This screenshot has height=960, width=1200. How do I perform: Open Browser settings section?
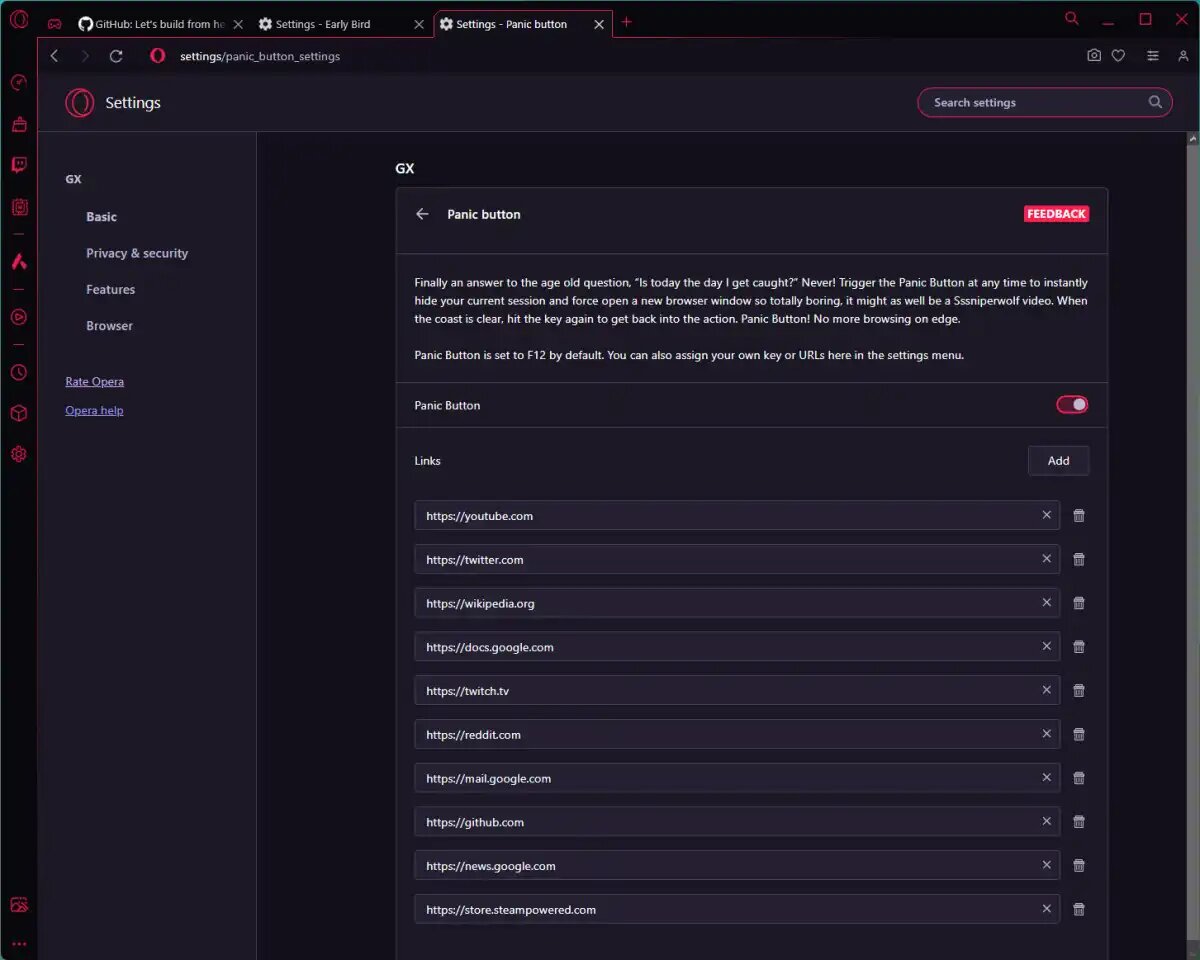[x=109, y=326]
